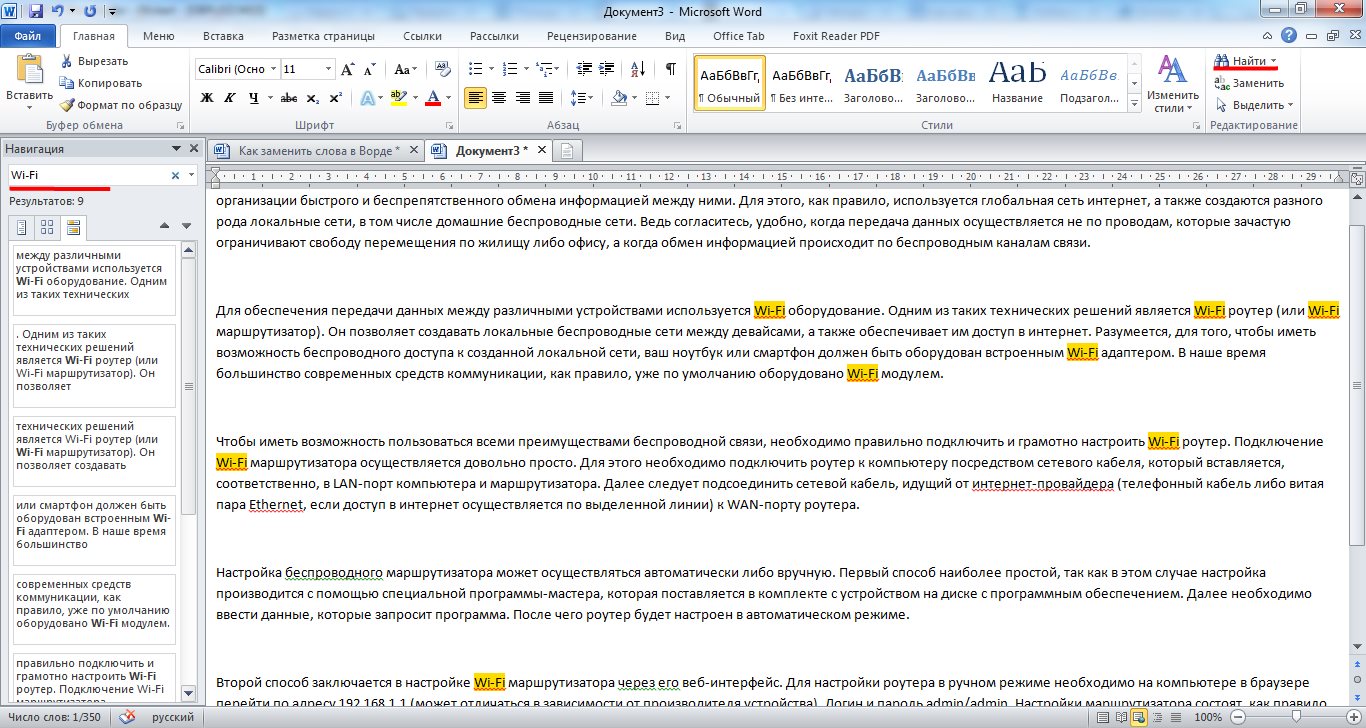Click the Заменить button
The image size is (1366, 728).
tap(1250, 83)
